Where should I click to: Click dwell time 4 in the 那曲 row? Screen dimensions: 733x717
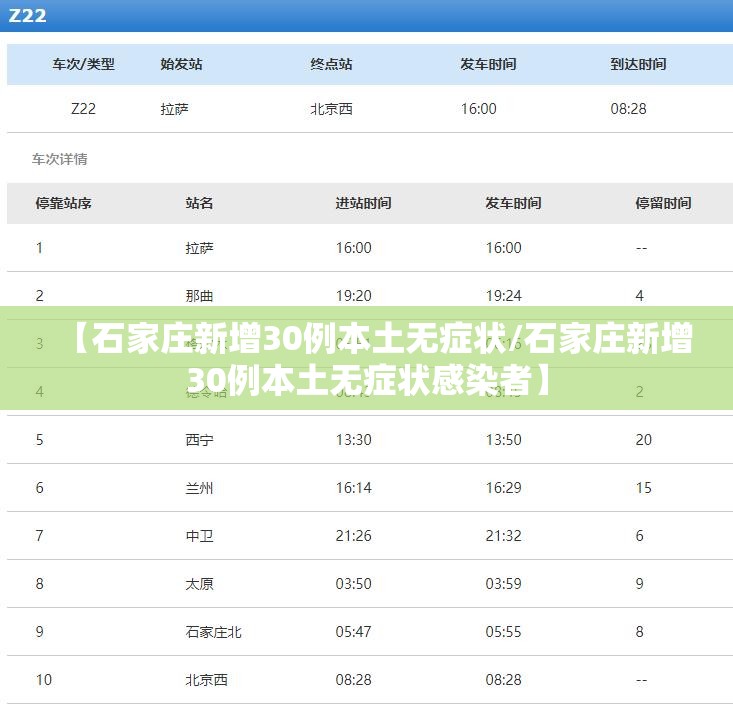[x=640, y=296]
